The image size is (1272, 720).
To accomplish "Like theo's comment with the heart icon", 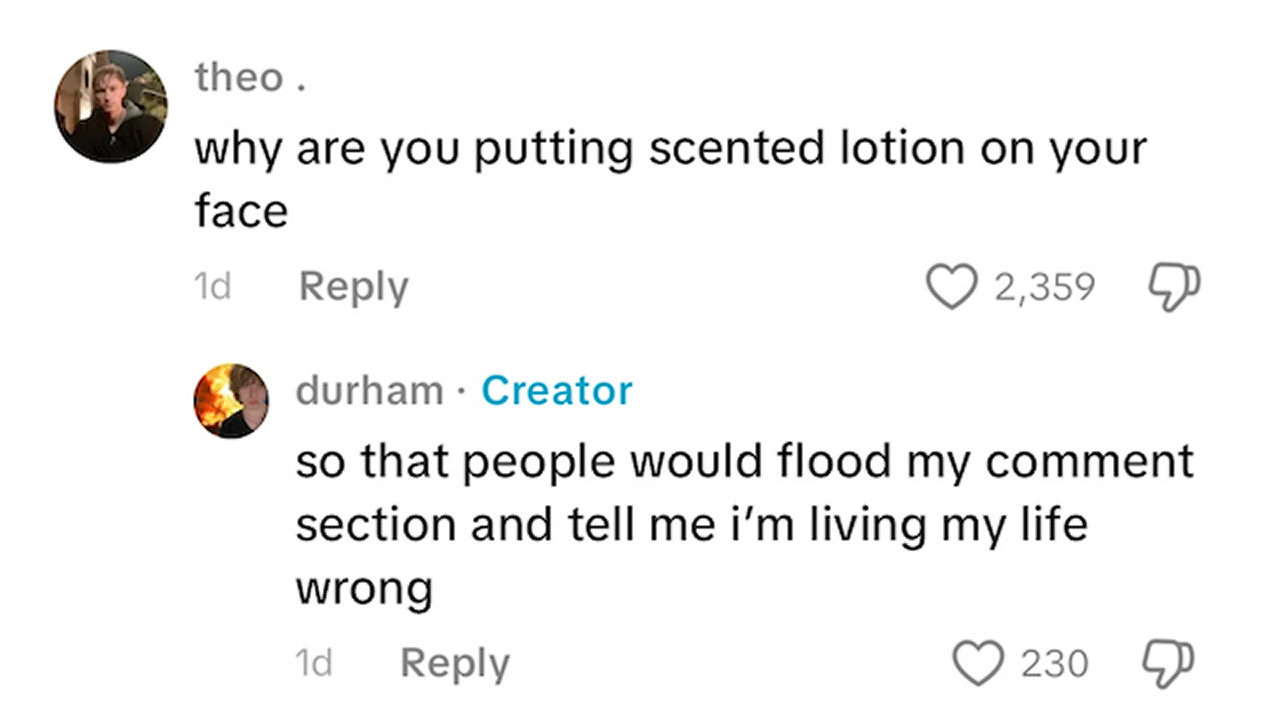I will 957,288.
